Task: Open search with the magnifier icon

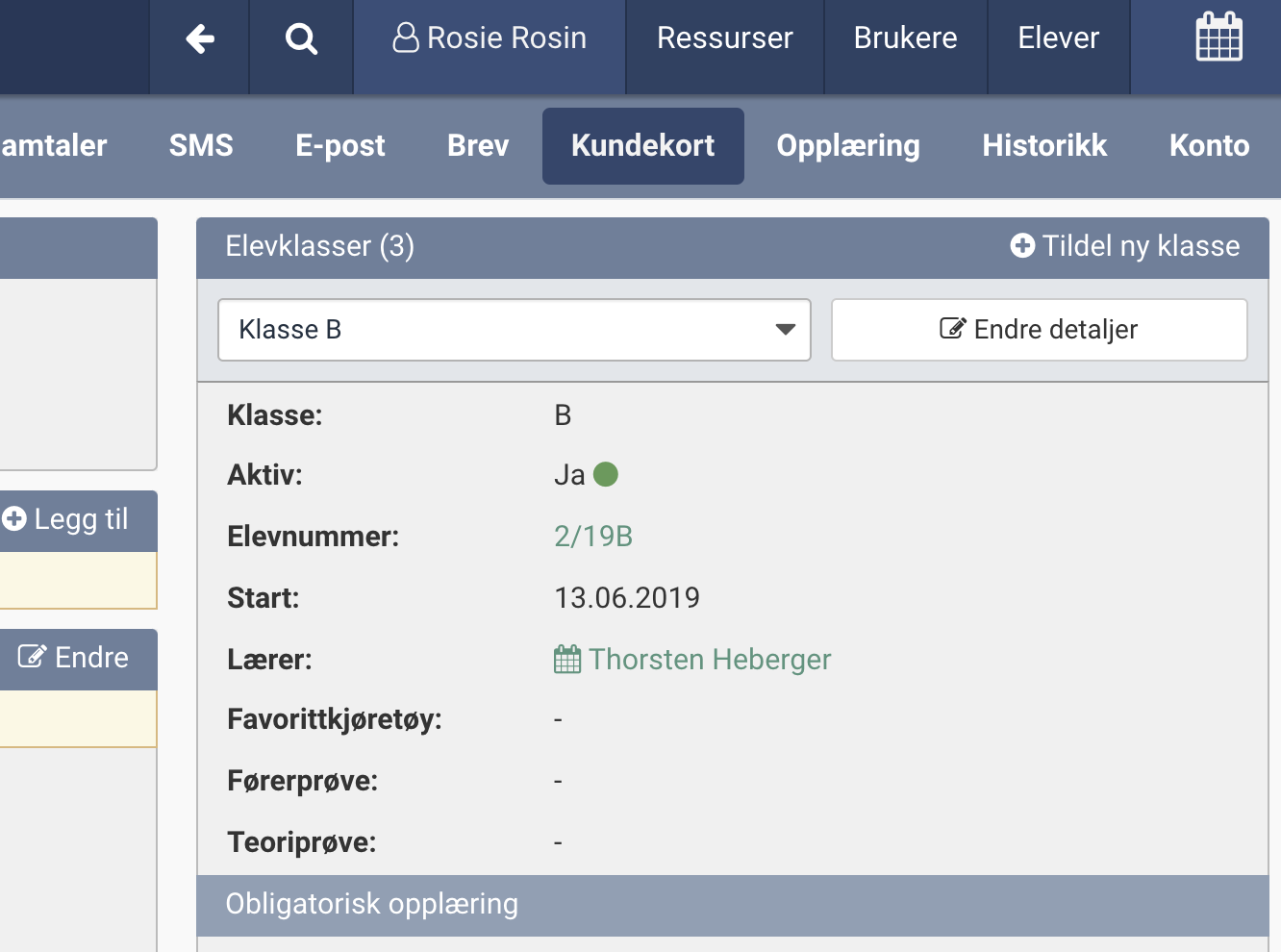Action: [301, 38]
